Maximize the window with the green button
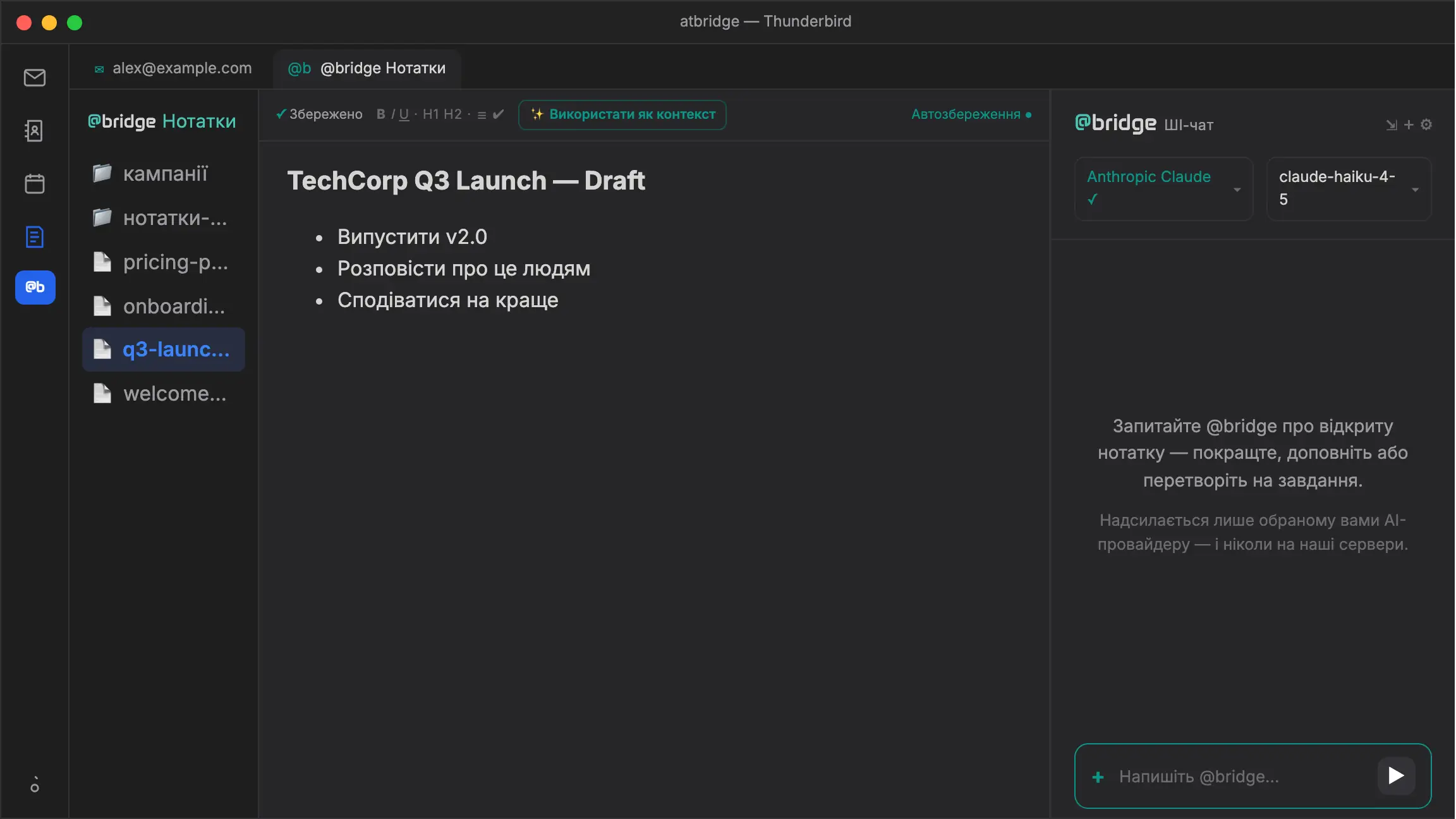 75,23
